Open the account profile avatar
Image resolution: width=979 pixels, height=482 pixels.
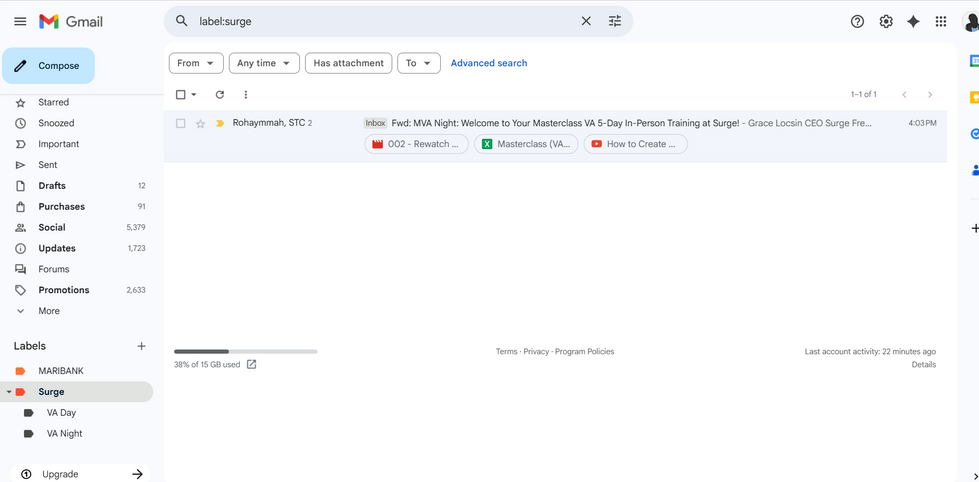pos(970,21)
